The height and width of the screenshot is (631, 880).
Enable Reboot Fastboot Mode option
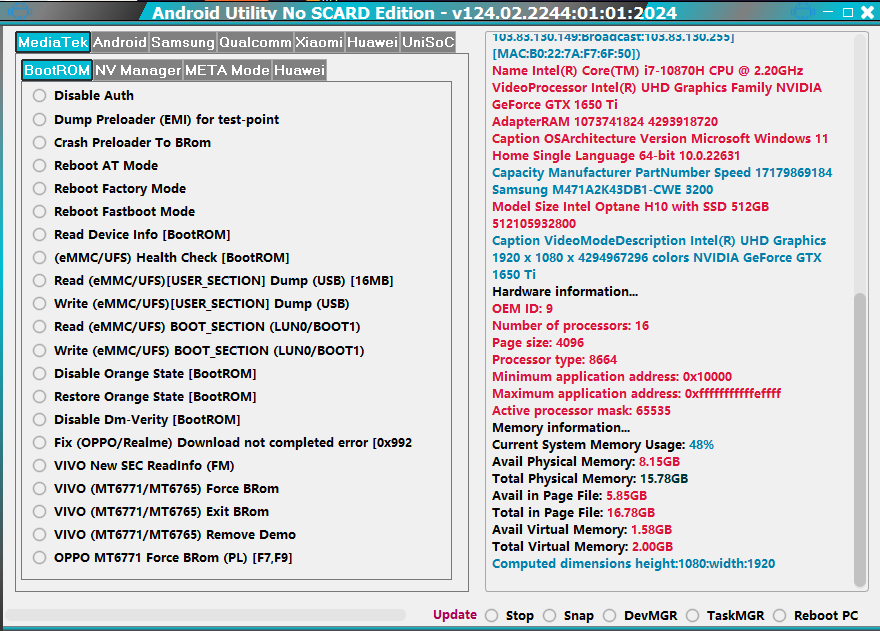(40, 212)
